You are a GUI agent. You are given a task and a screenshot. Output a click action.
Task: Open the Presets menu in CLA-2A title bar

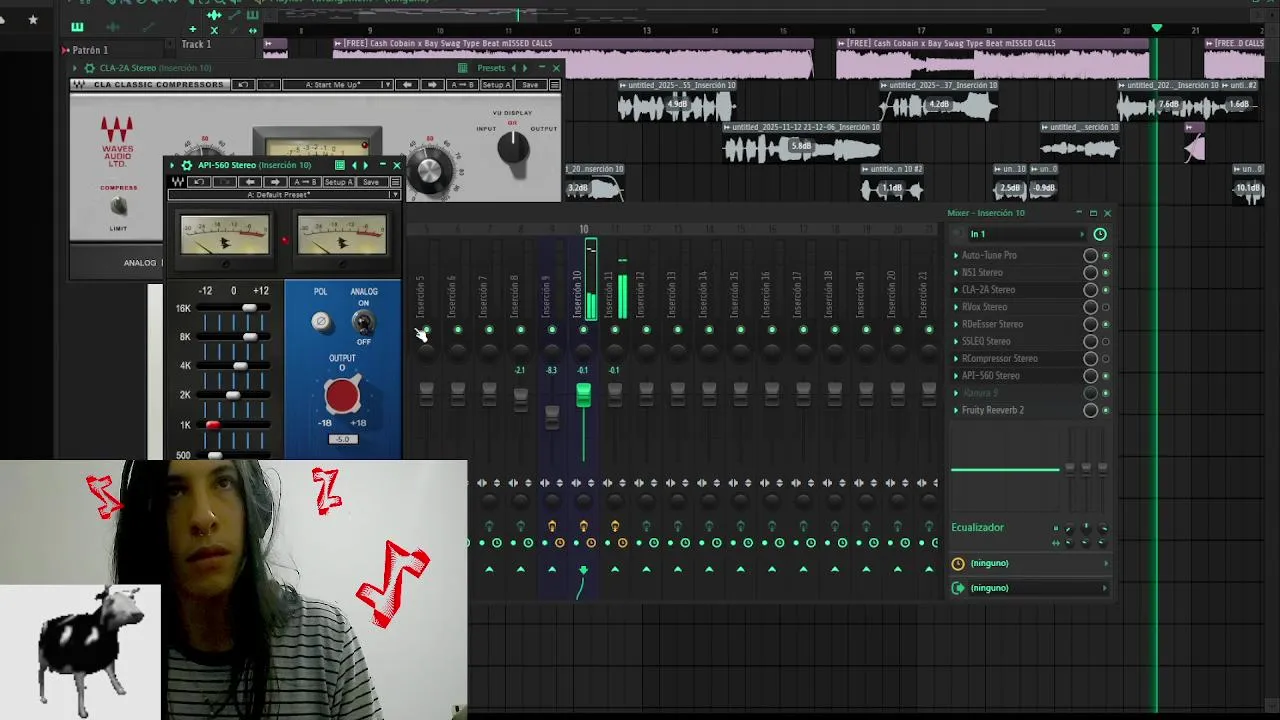[491, 68]
